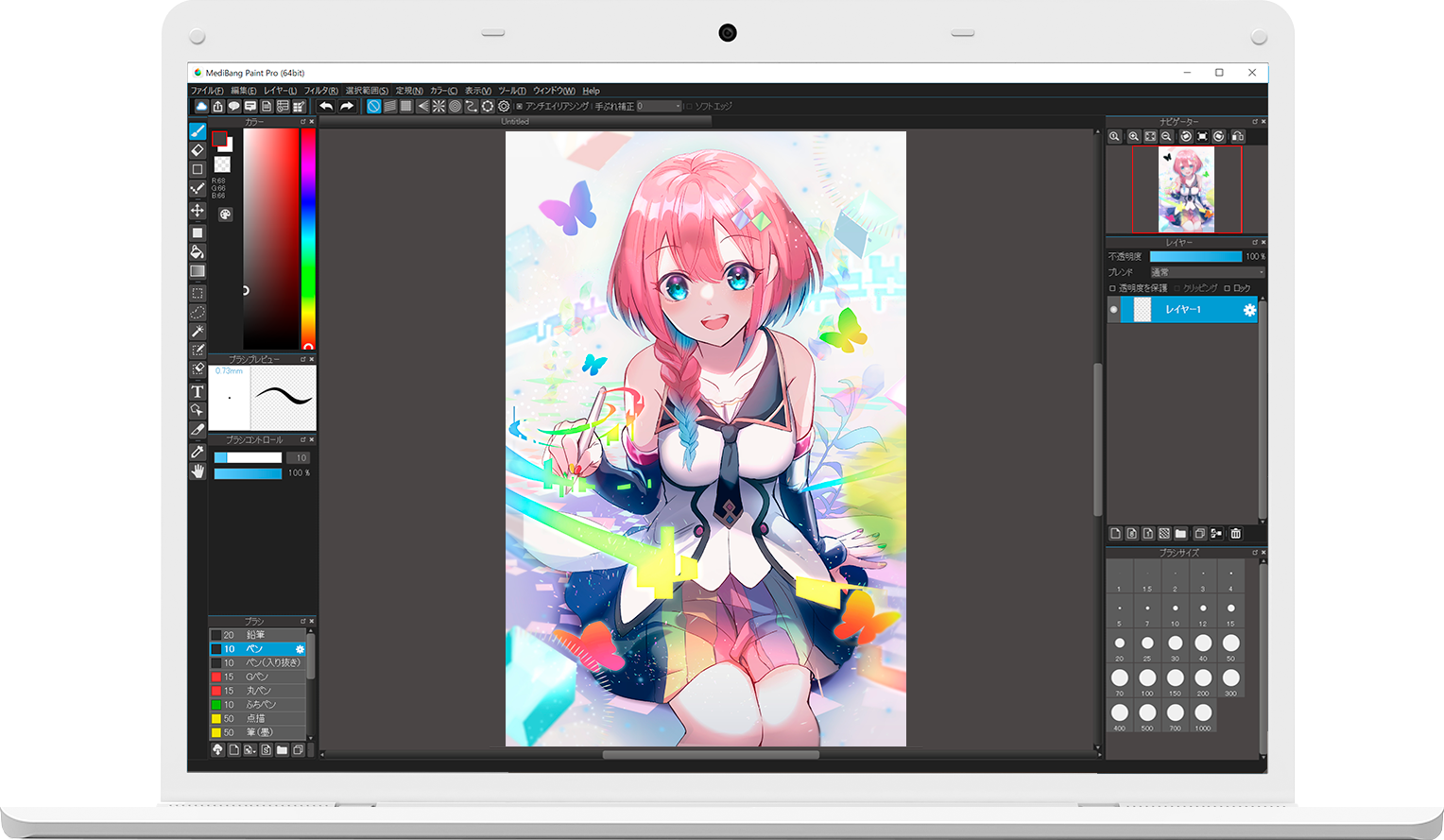1444x840 pixels.
Task: Open レイヤー1 layer settings gear
Action: [1249, 310]
